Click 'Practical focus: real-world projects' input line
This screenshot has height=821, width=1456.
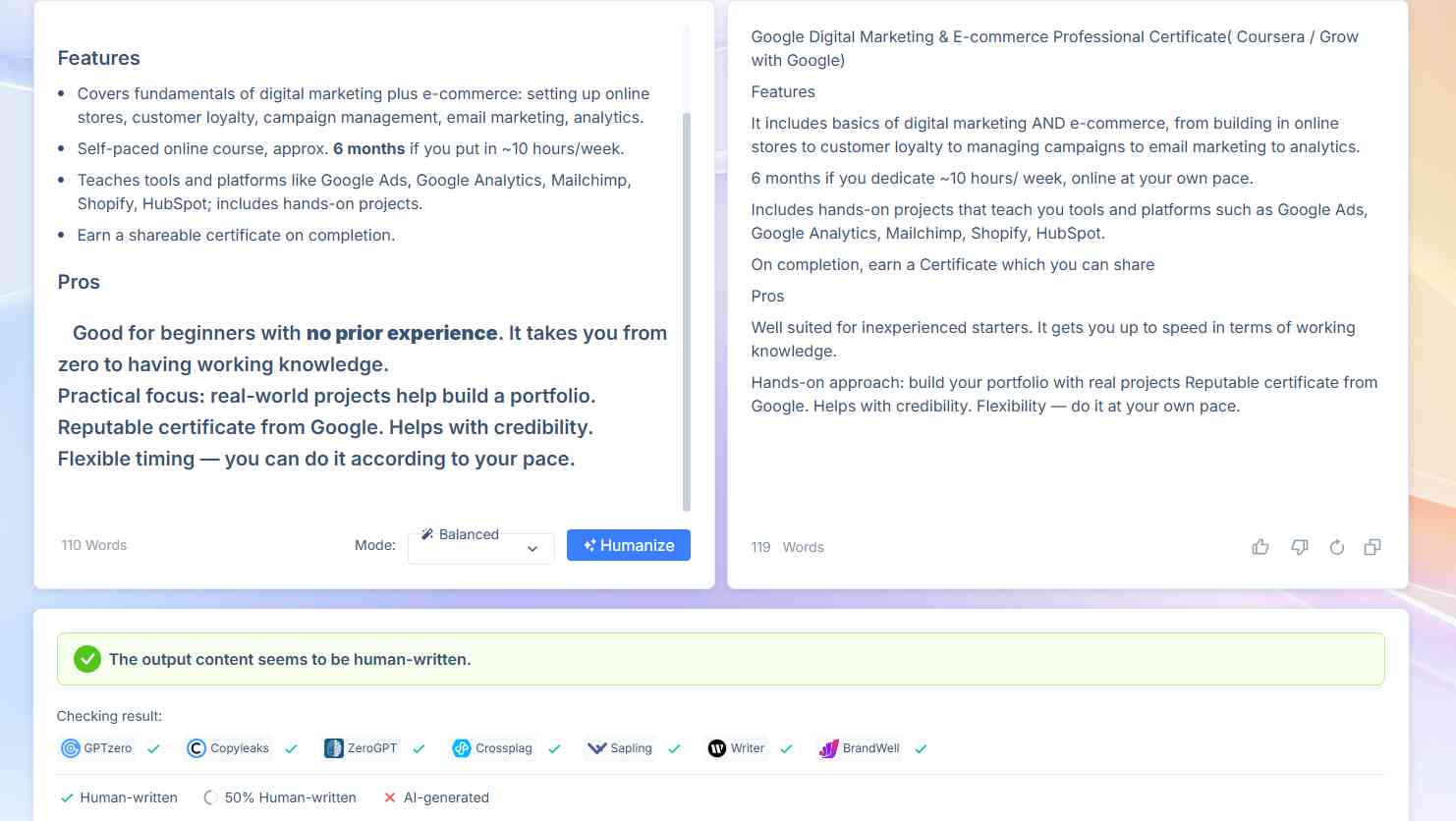pos(327,396)
